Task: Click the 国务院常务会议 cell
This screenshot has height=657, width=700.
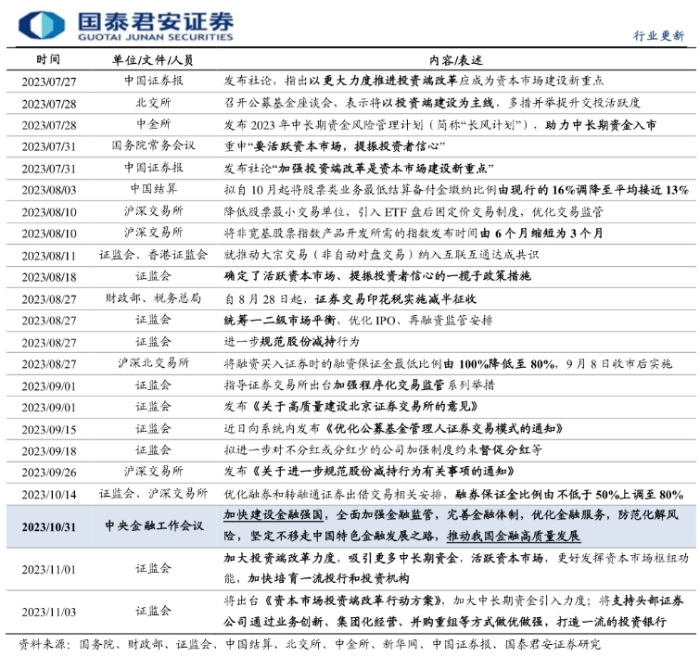Action: (x=153, y=146)
